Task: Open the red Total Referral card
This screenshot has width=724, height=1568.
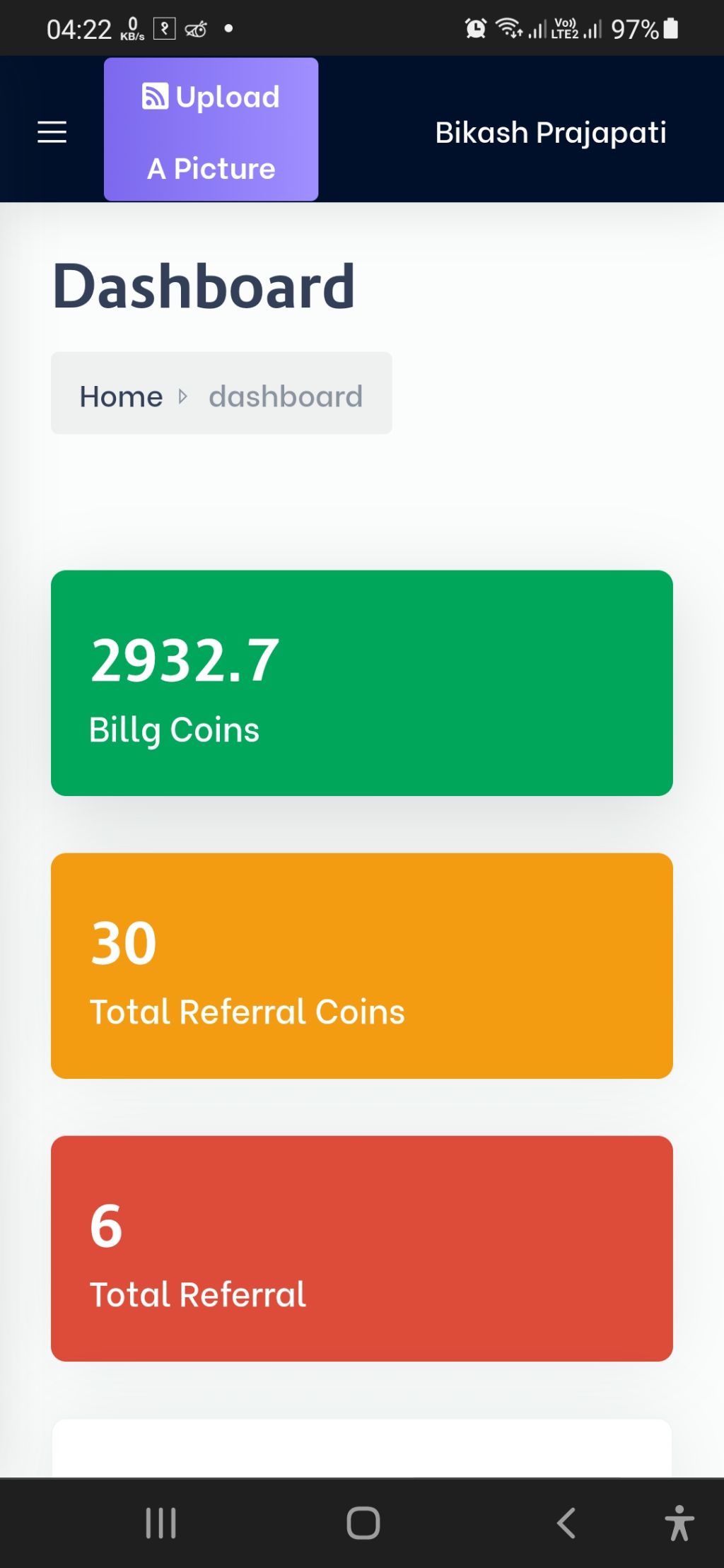Action: tap(362, 1248)
